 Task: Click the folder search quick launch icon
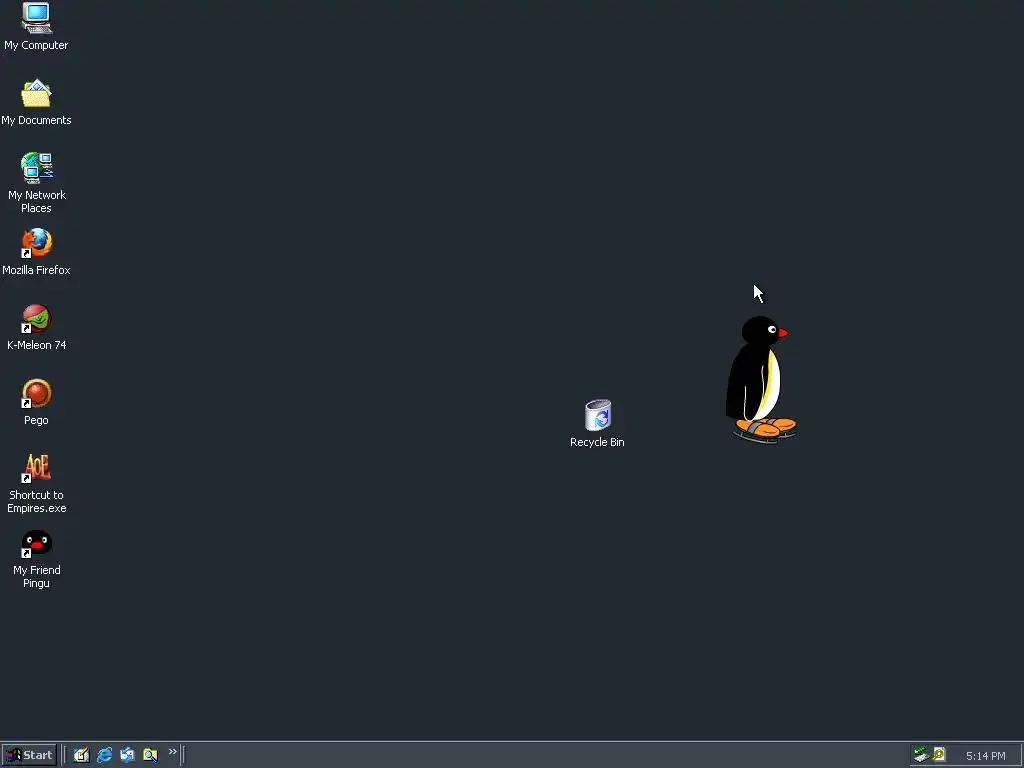150,755
